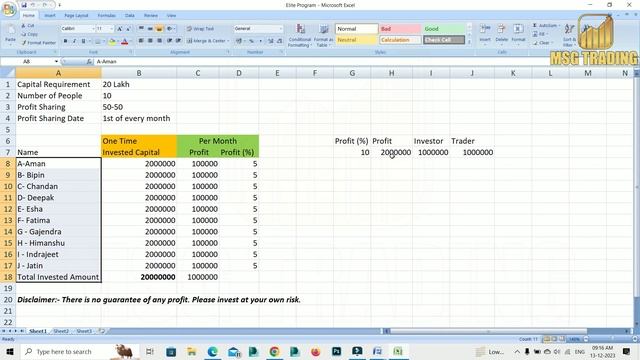Apply the Check Cell style
The height and width of the screenshot is (360, 640).
pyautogui.click(x=444, y=40)
